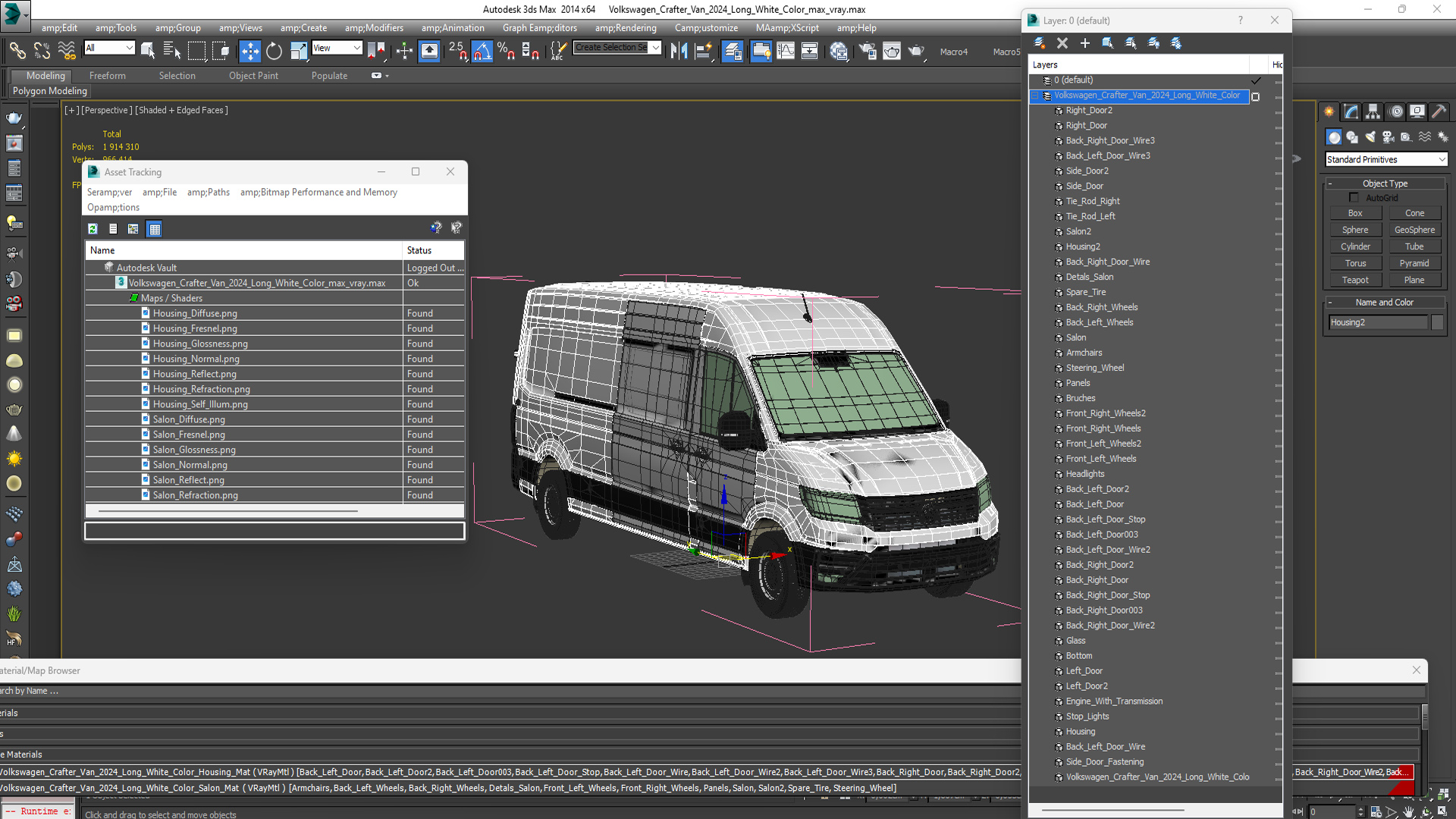Choose the Rectangular Selection Region tool
This screenshot has width=1456, height=819.
[196, 50]
